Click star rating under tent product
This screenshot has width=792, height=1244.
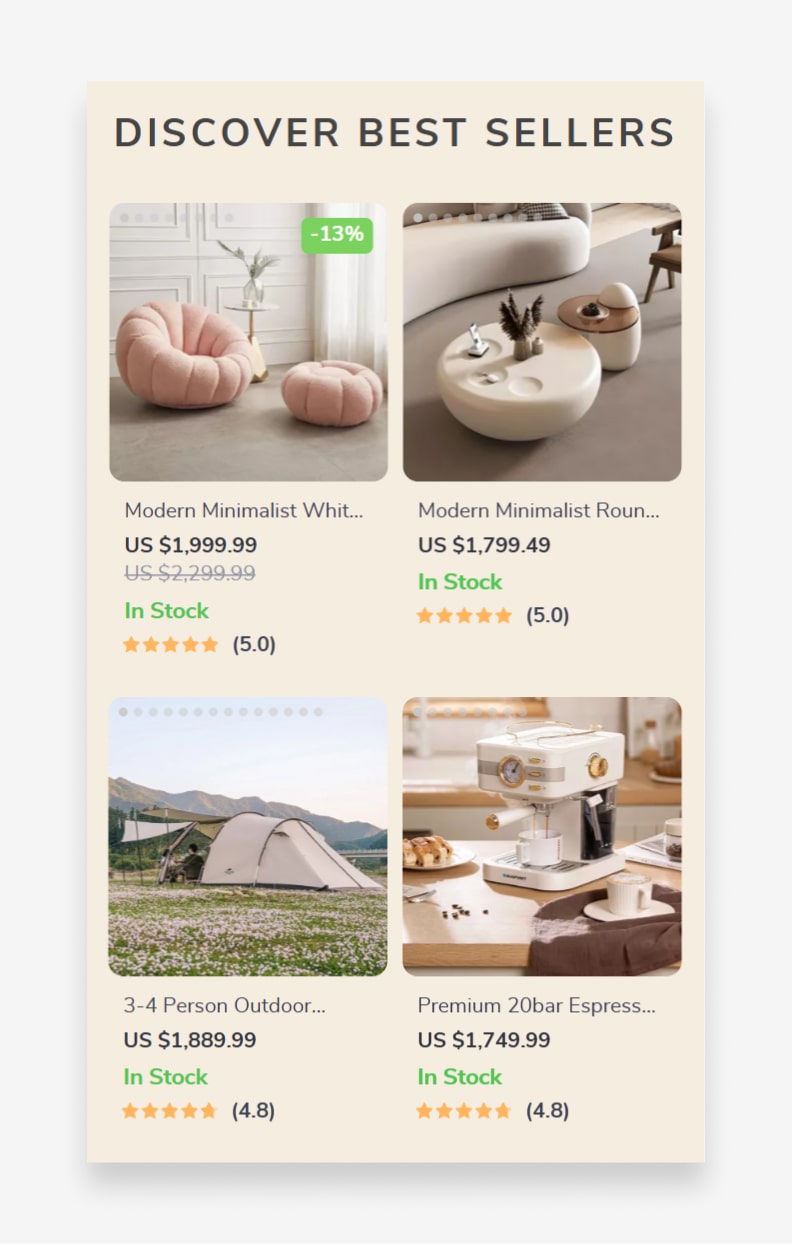click(x=170, y=1111)
